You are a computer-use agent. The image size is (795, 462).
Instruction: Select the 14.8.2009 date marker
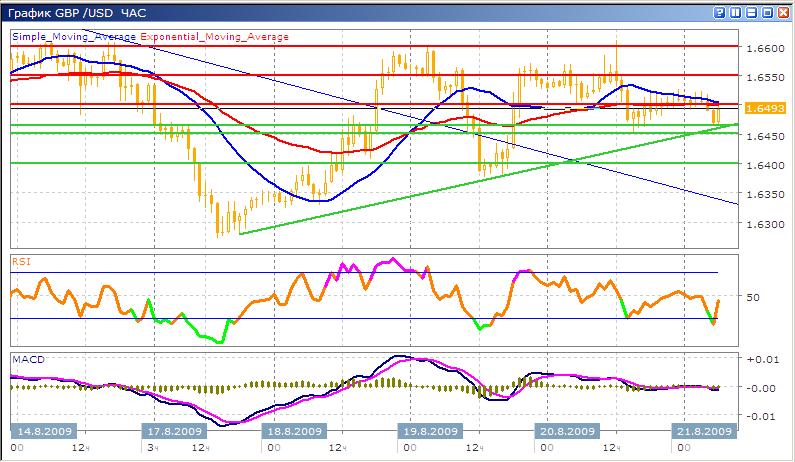click(x=37, y=431)
